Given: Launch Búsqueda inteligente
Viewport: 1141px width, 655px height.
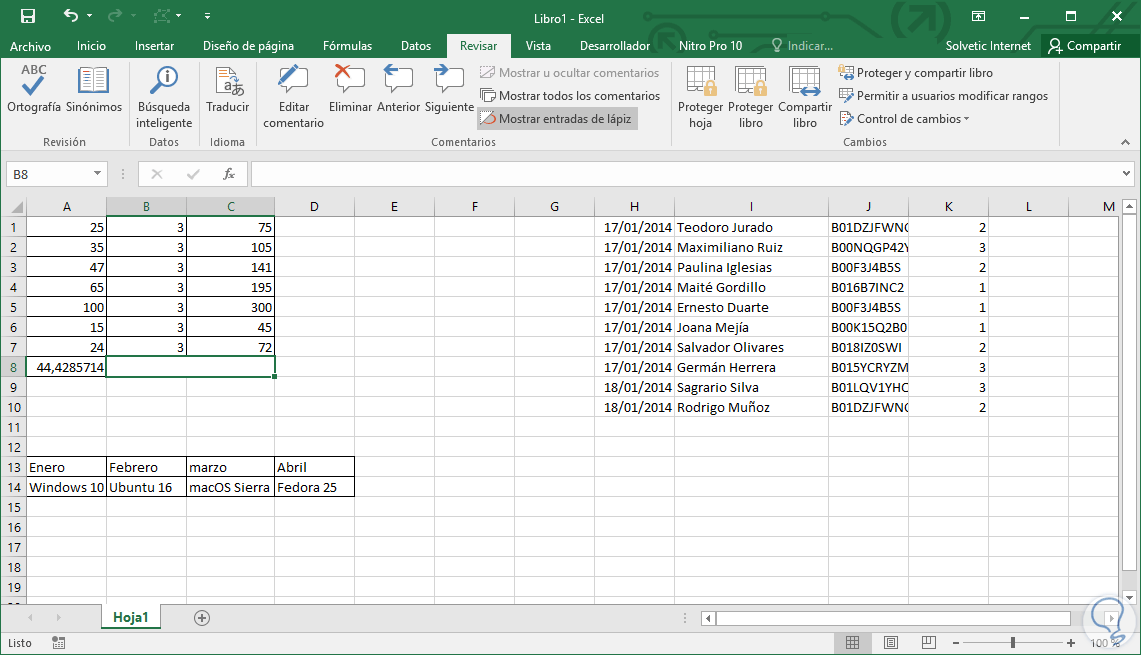Looking at the screenshot, I should pyautogui.click(x=164, y=98).
